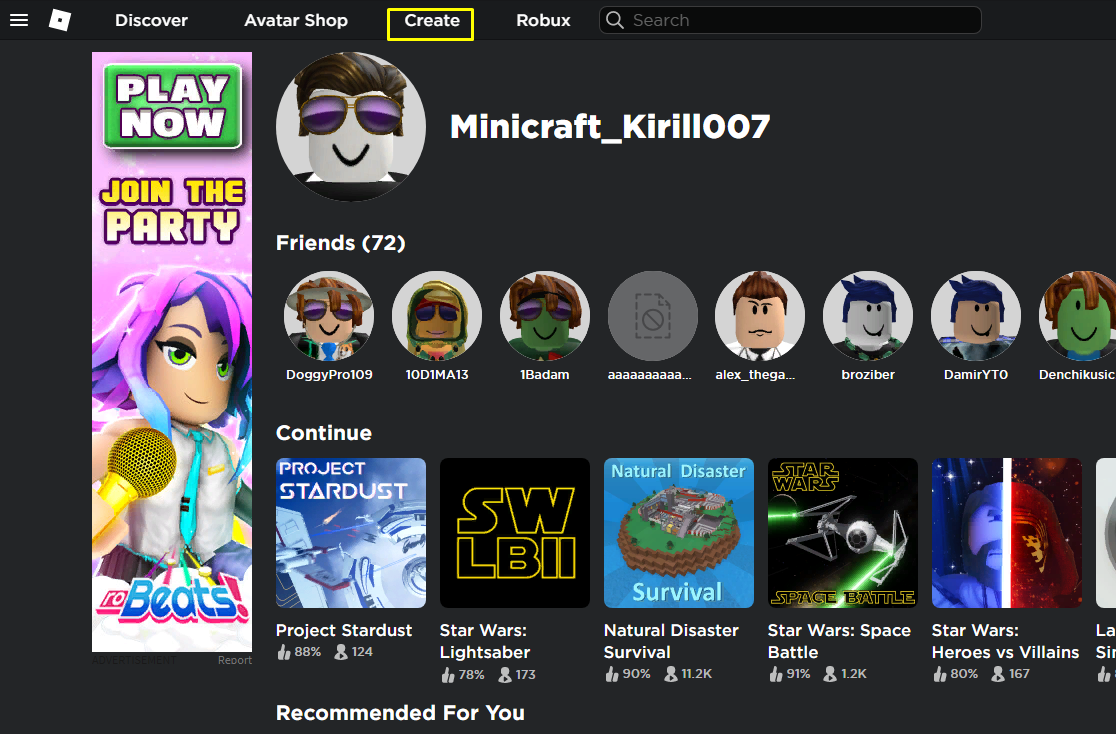1116x734 pixels.
Task: Click Project Stardust title text
Action: click(344, 630)
